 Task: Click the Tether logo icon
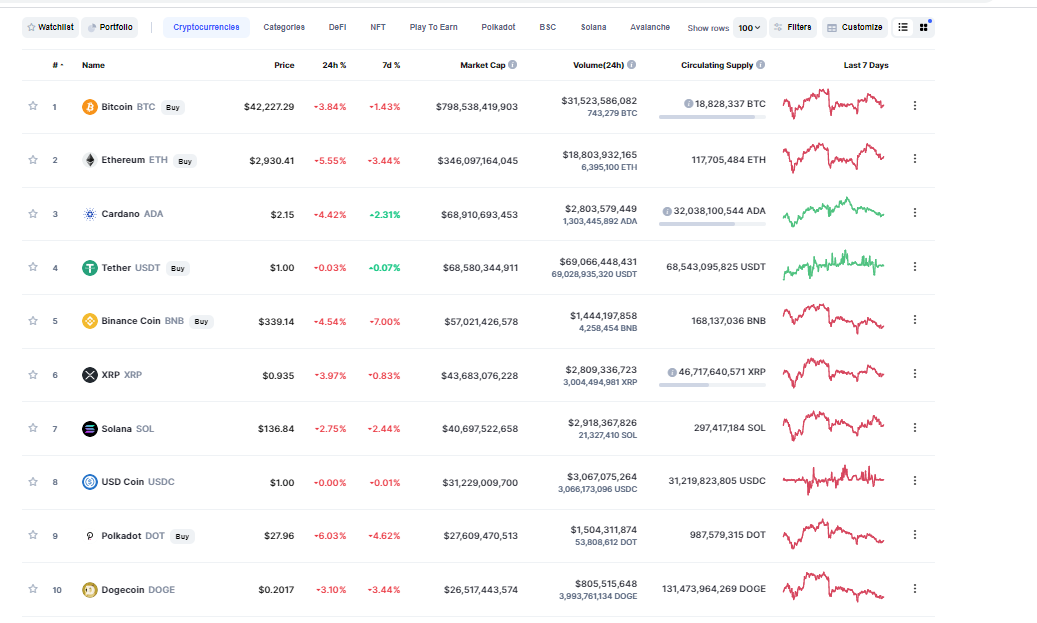coord(89,268)
